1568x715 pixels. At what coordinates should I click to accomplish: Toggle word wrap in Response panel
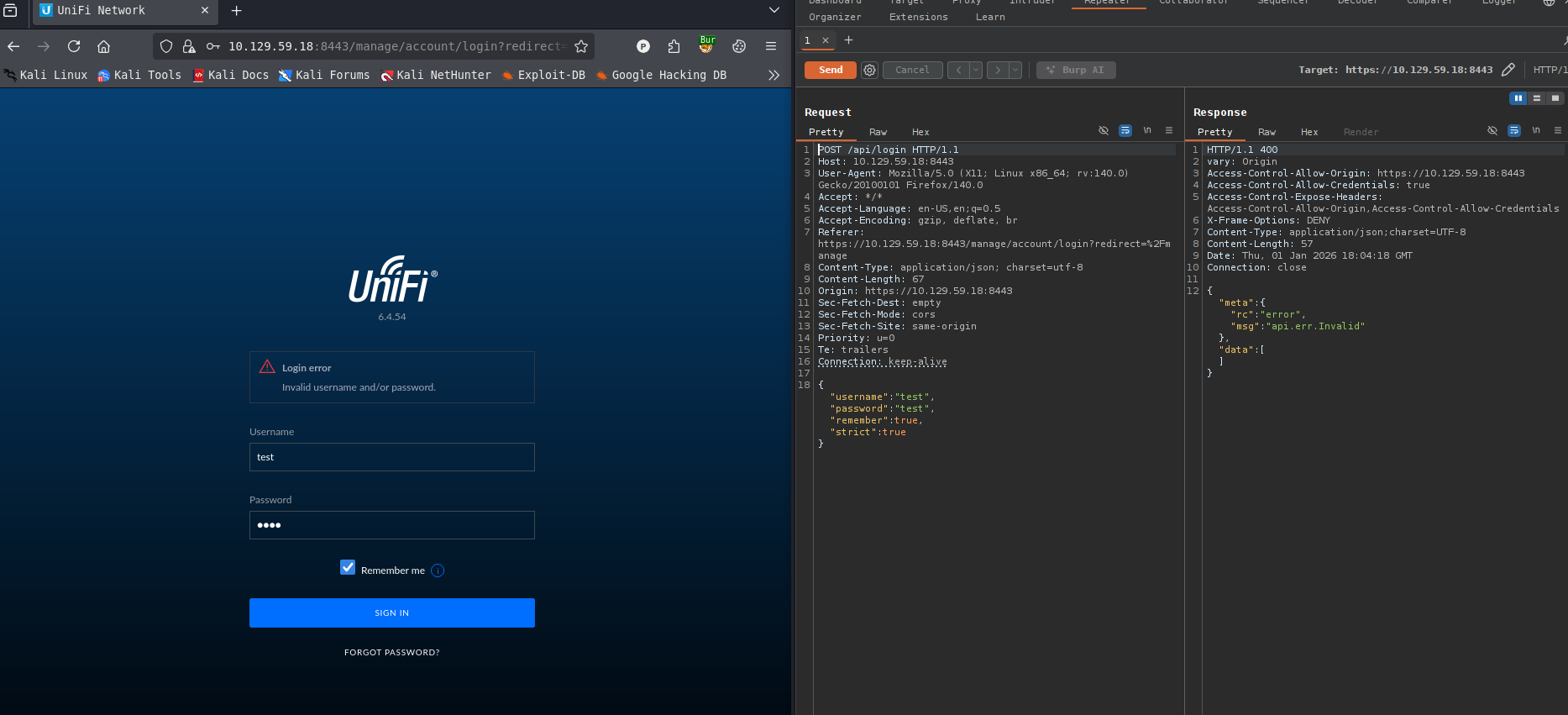point(1514,130)
